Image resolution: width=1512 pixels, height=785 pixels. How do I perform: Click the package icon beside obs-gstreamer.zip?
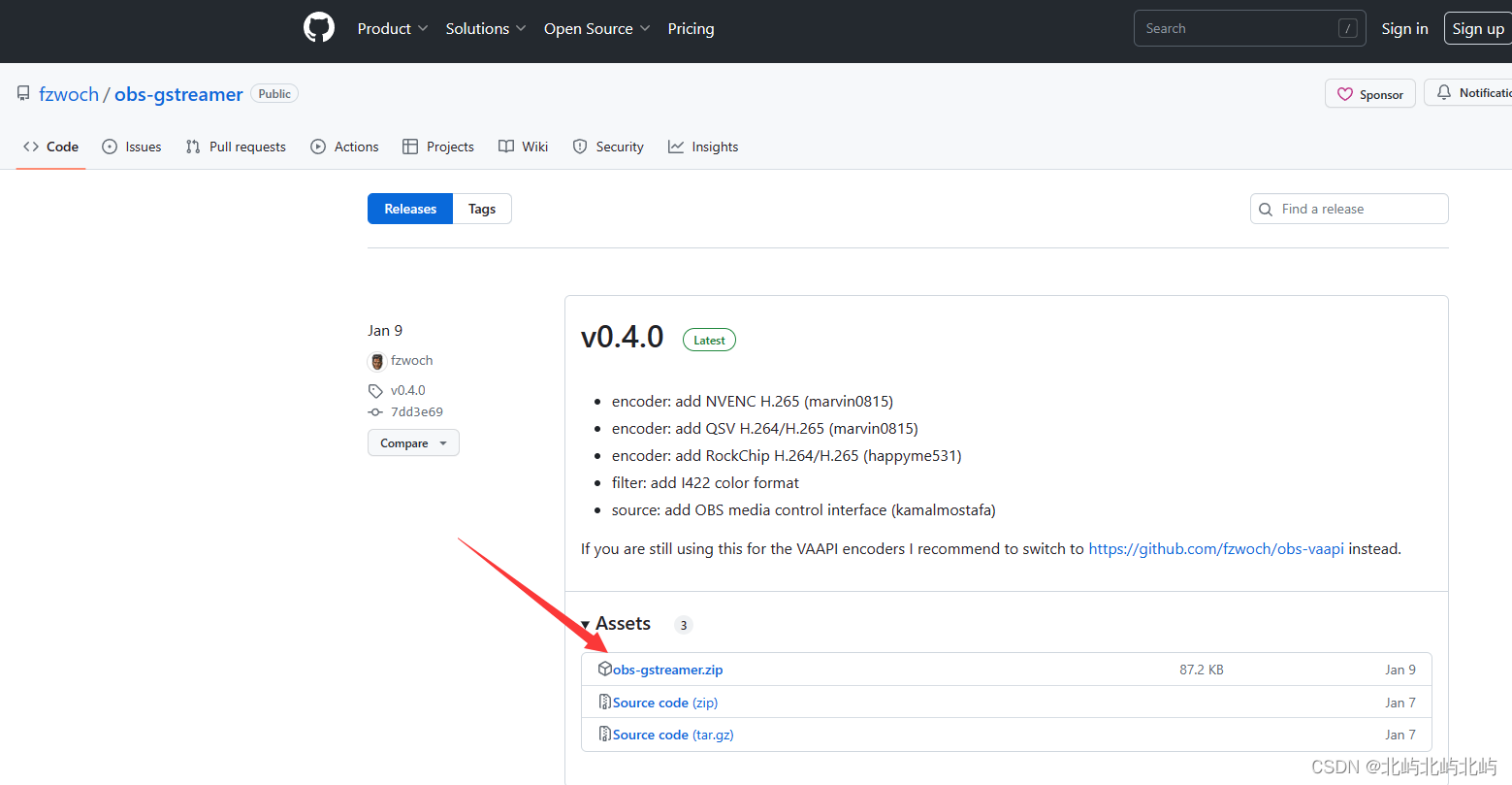click(x=605, y=669)
